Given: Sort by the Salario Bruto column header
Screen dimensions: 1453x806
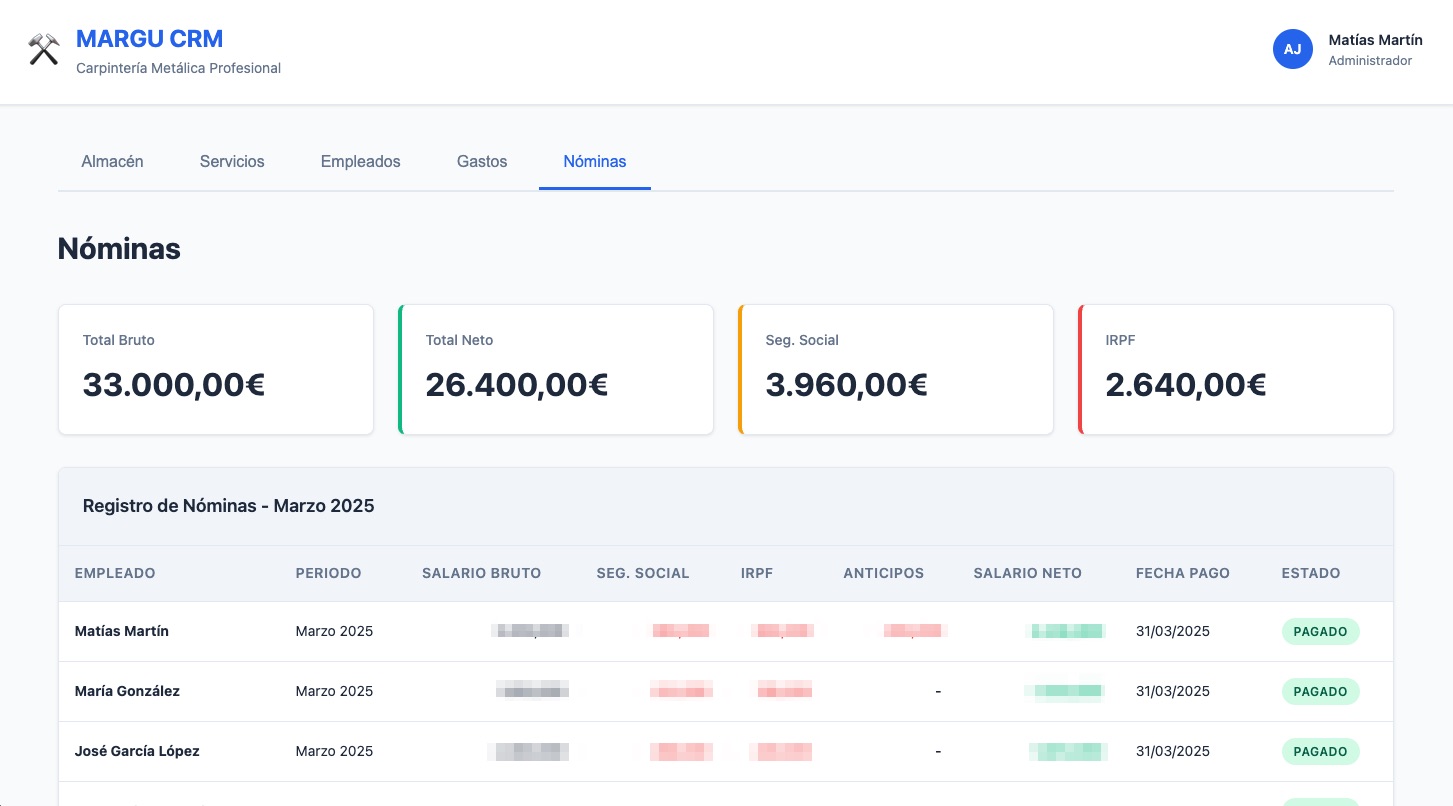Looking at the screenshot, I should (481, 573).
